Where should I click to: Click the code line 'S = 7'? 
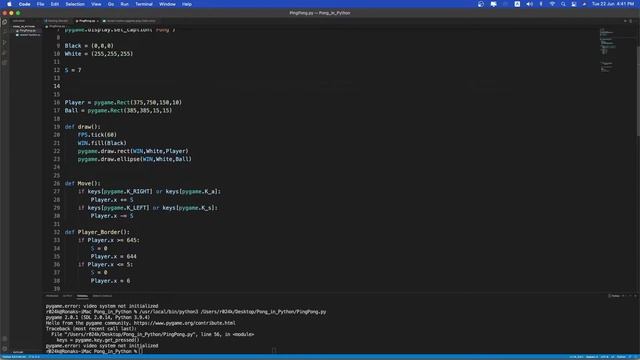click(x=73, y=70)
